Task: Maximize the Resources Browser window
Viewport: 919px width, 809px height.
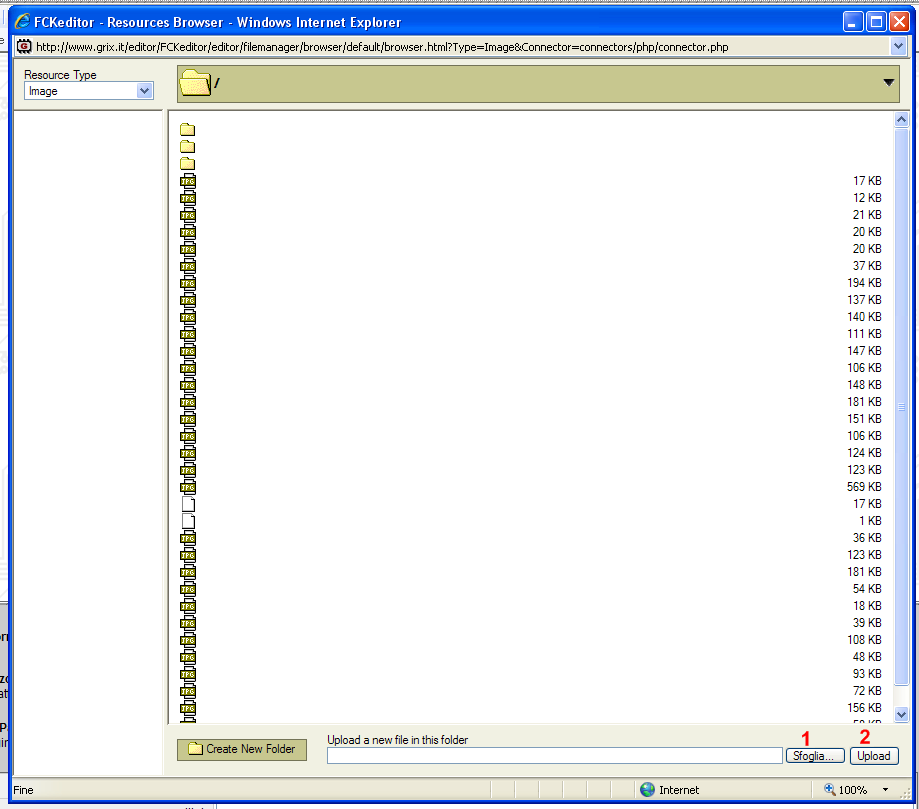Action: click(876, 22)
